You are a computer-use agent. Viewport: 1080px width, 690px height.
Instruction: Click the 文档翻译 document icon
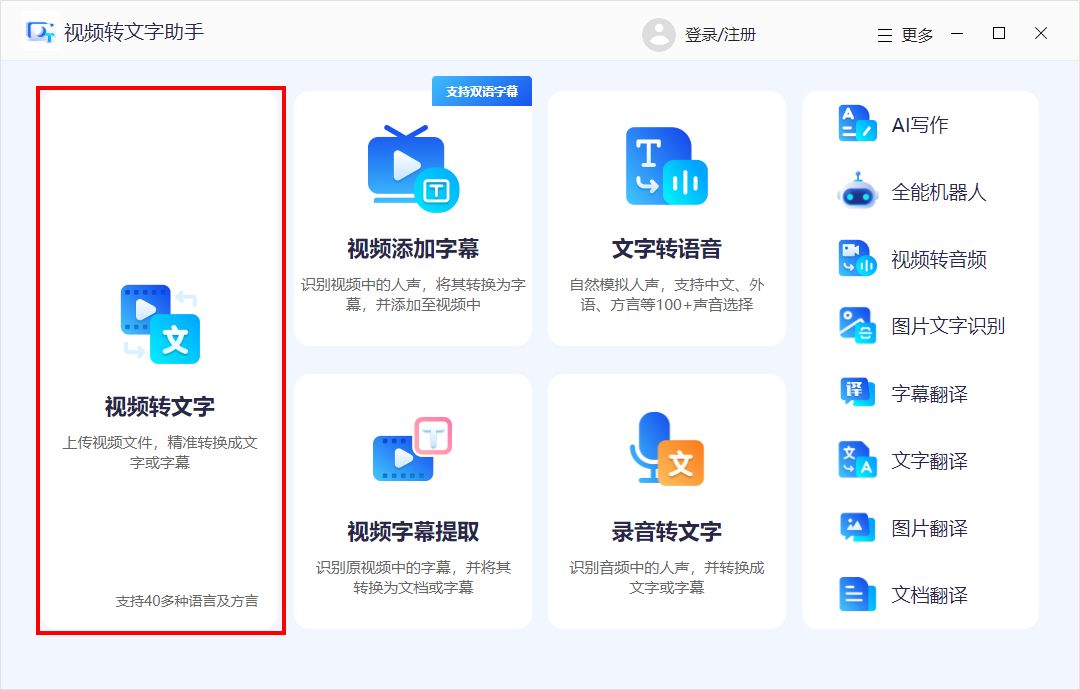tap(857, 594)
